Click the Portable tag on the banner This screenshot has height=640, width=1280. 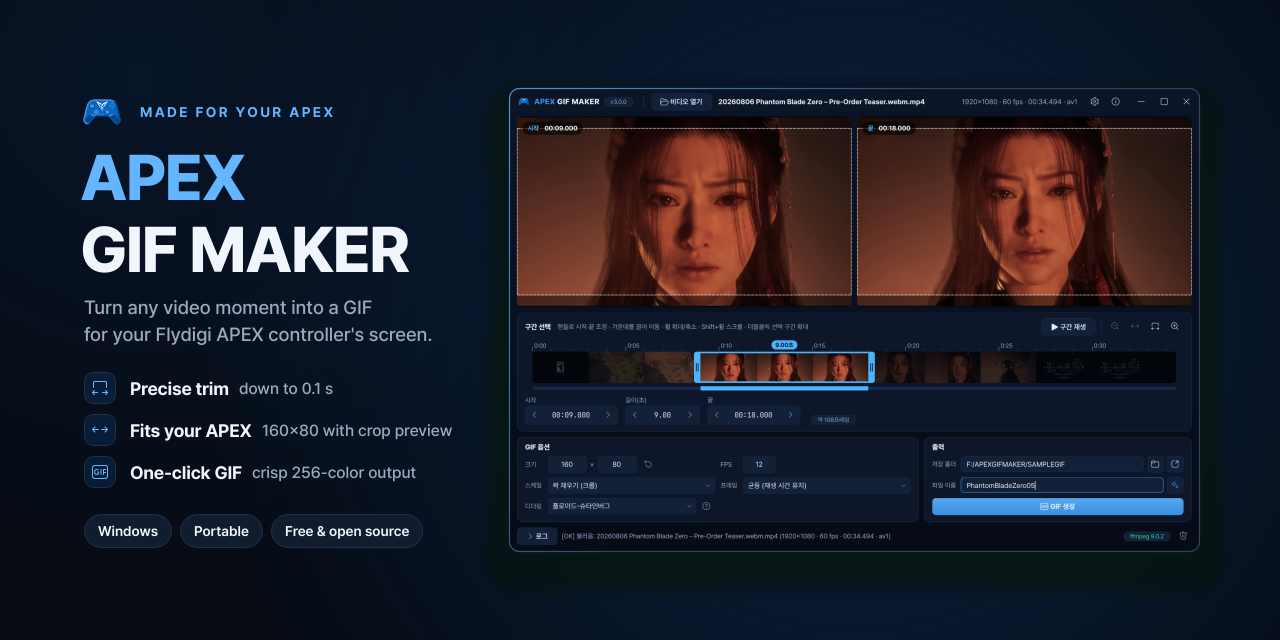click(221, 531)
